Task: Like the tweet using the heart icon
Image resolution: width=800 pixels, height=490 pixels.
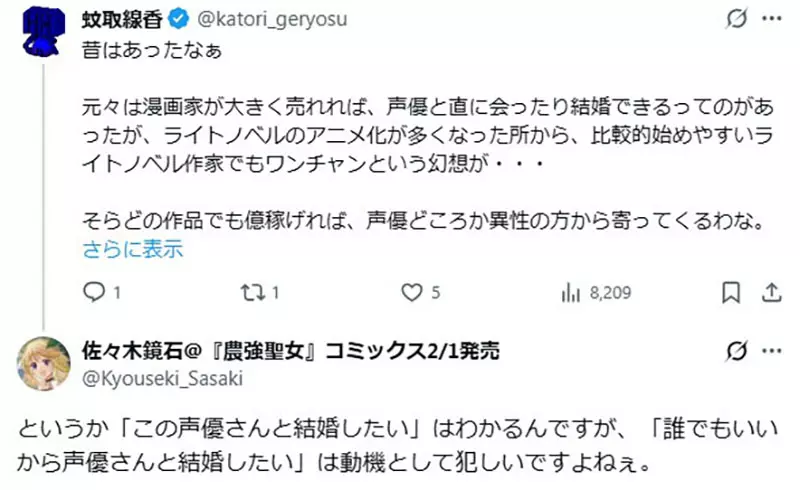Action: [411, 292]
